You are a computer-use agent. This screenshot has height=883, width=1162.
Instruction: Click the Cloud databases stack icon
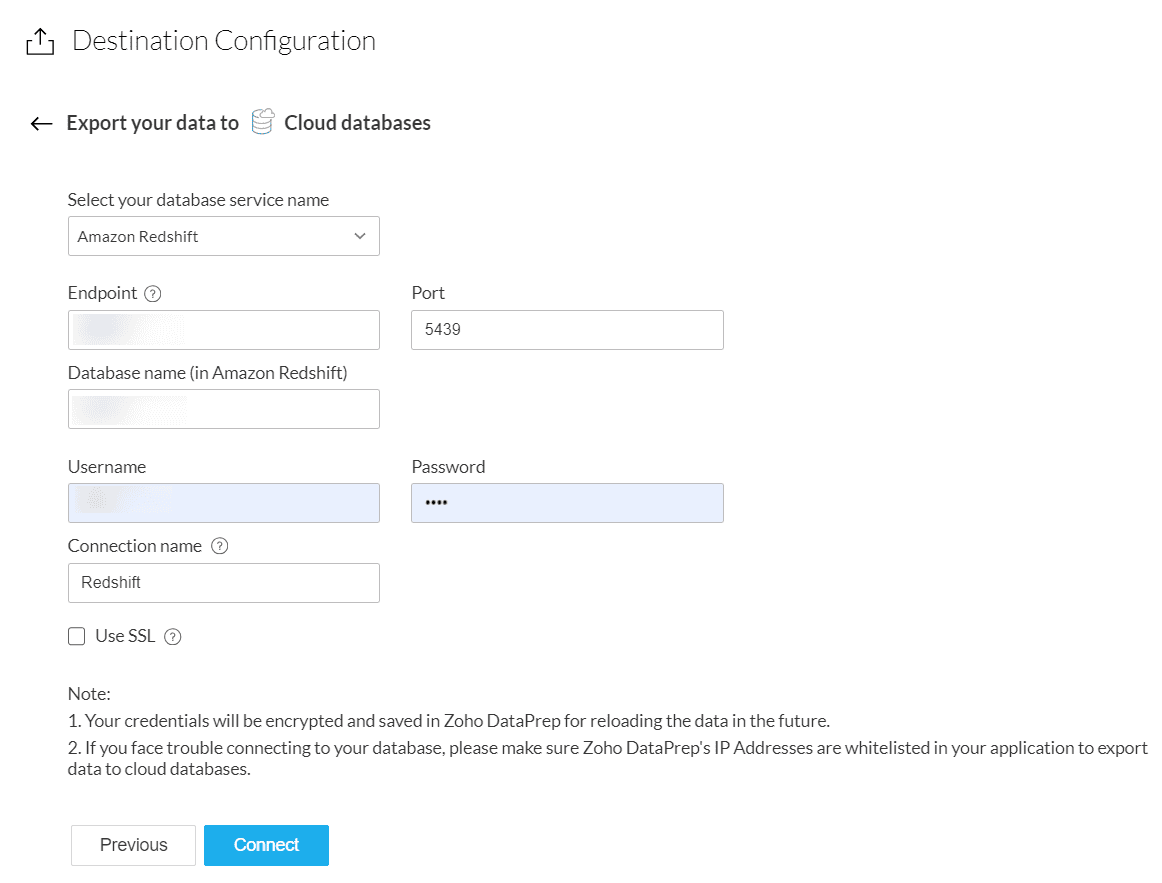coord(262,123)
